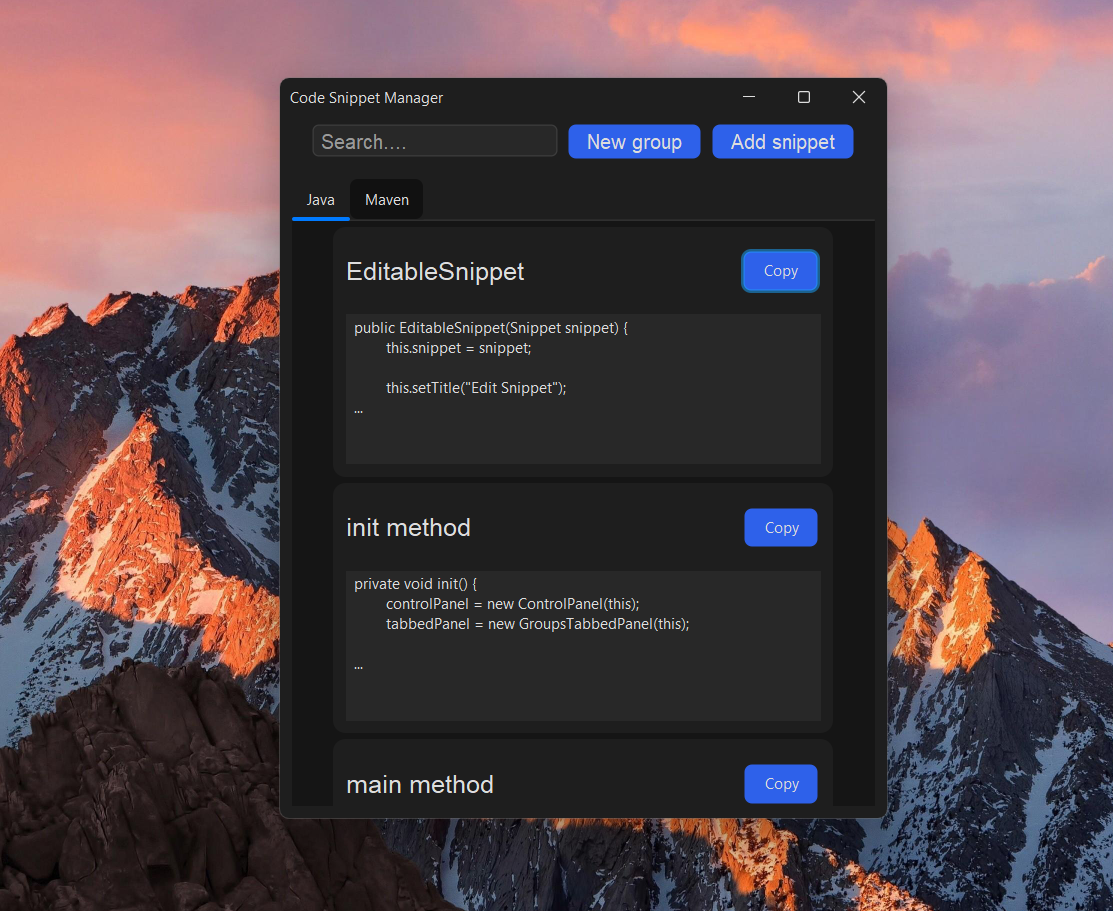The width and height of the screenshot is (1113, 911).
Task: Click line 'controlPanel = new ControlPanel(this);'
Action: pos(512,604)
